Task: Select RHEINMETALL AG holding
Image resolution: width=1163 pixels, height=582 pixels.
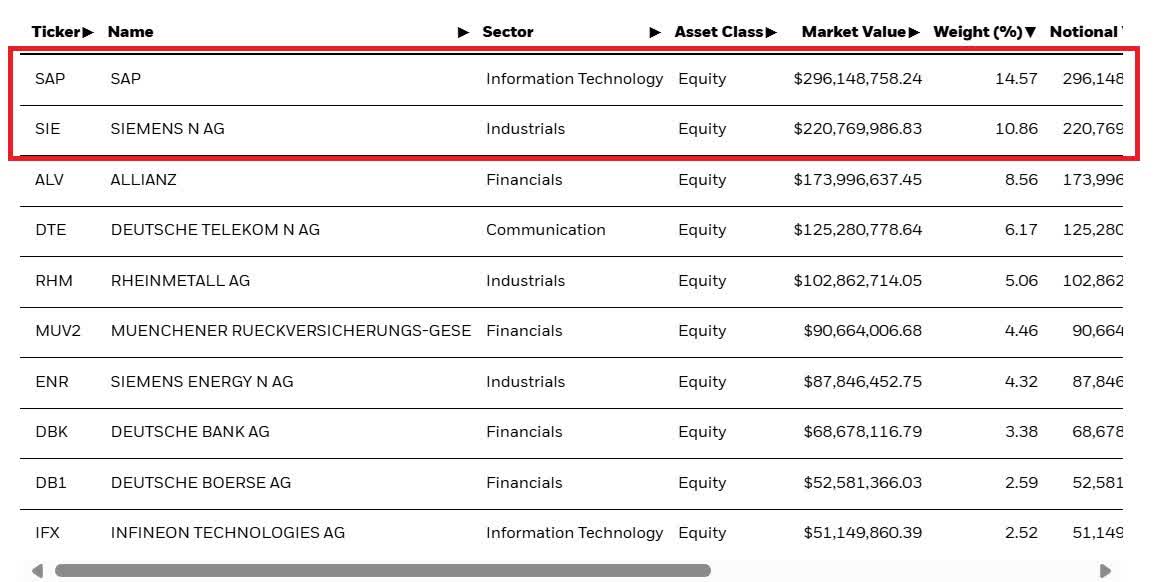Action: [x=180, y=281]
